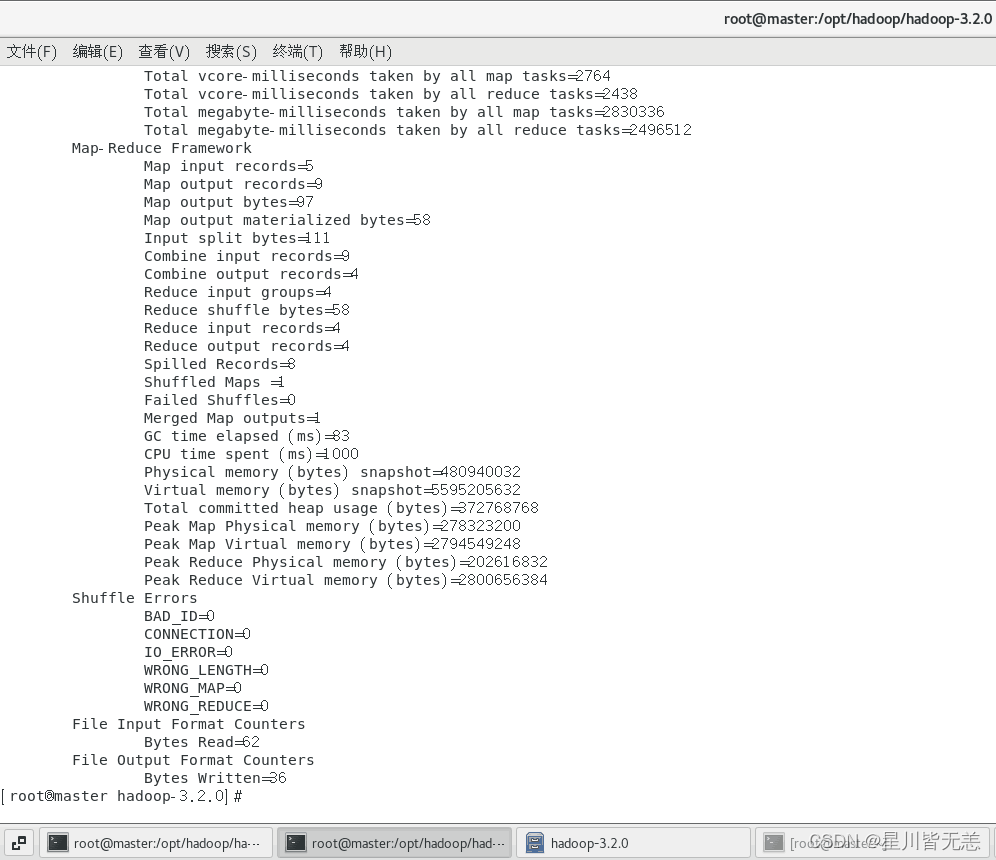Click the terminal icon on the first taskbar entry
Screen dimensions: 996x860
(x=57, y=842)
